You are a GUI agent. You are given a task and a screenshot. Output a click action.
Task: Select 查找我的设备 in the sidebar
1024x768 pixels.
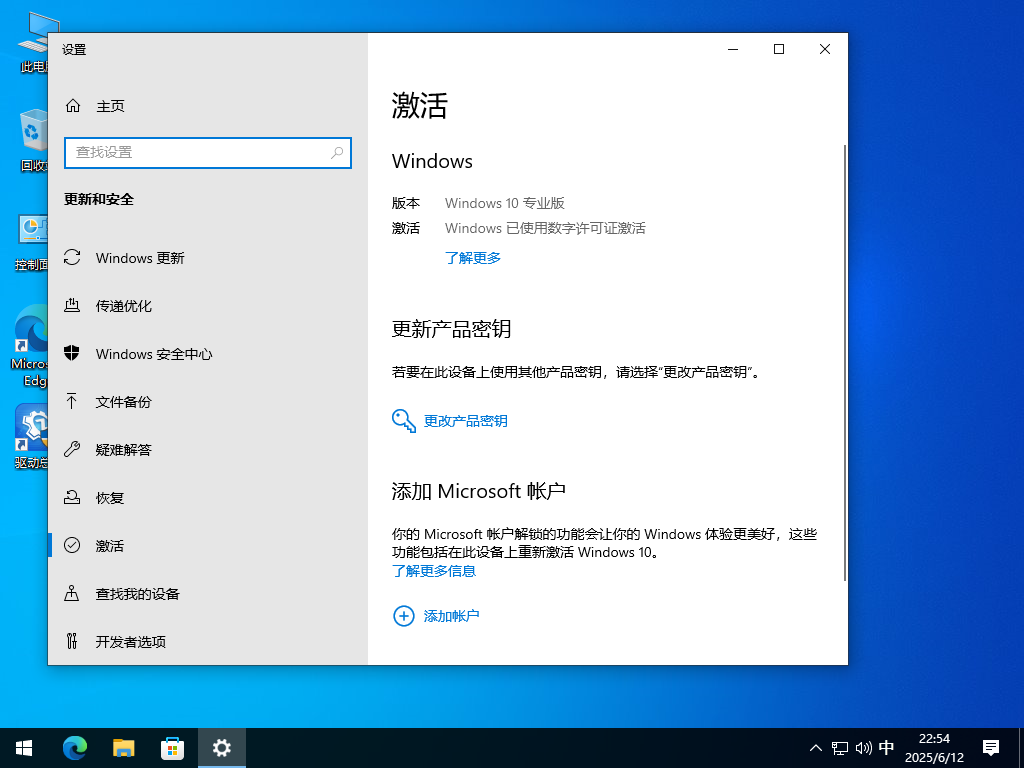point(138,594)
